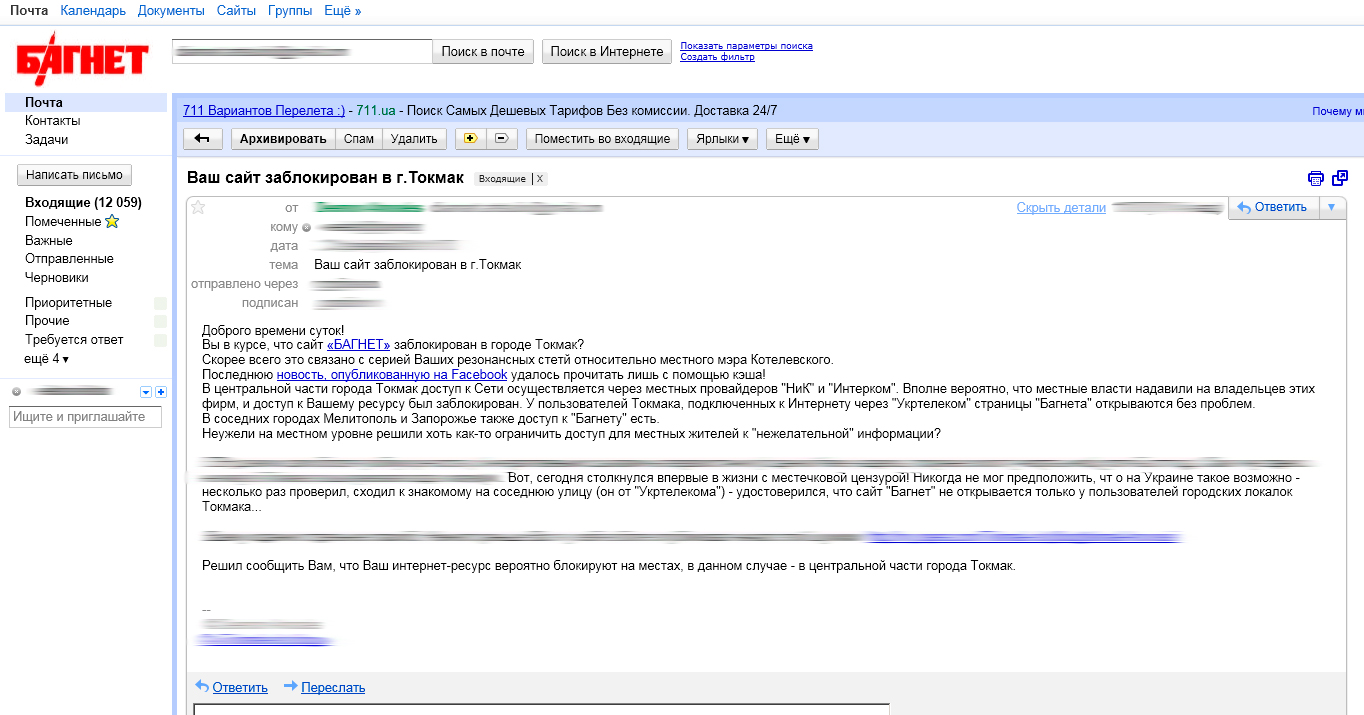Click the Написать письмо compose button
The height and width of the screenshot is (715, 1364).
click(x=74, y=175)
